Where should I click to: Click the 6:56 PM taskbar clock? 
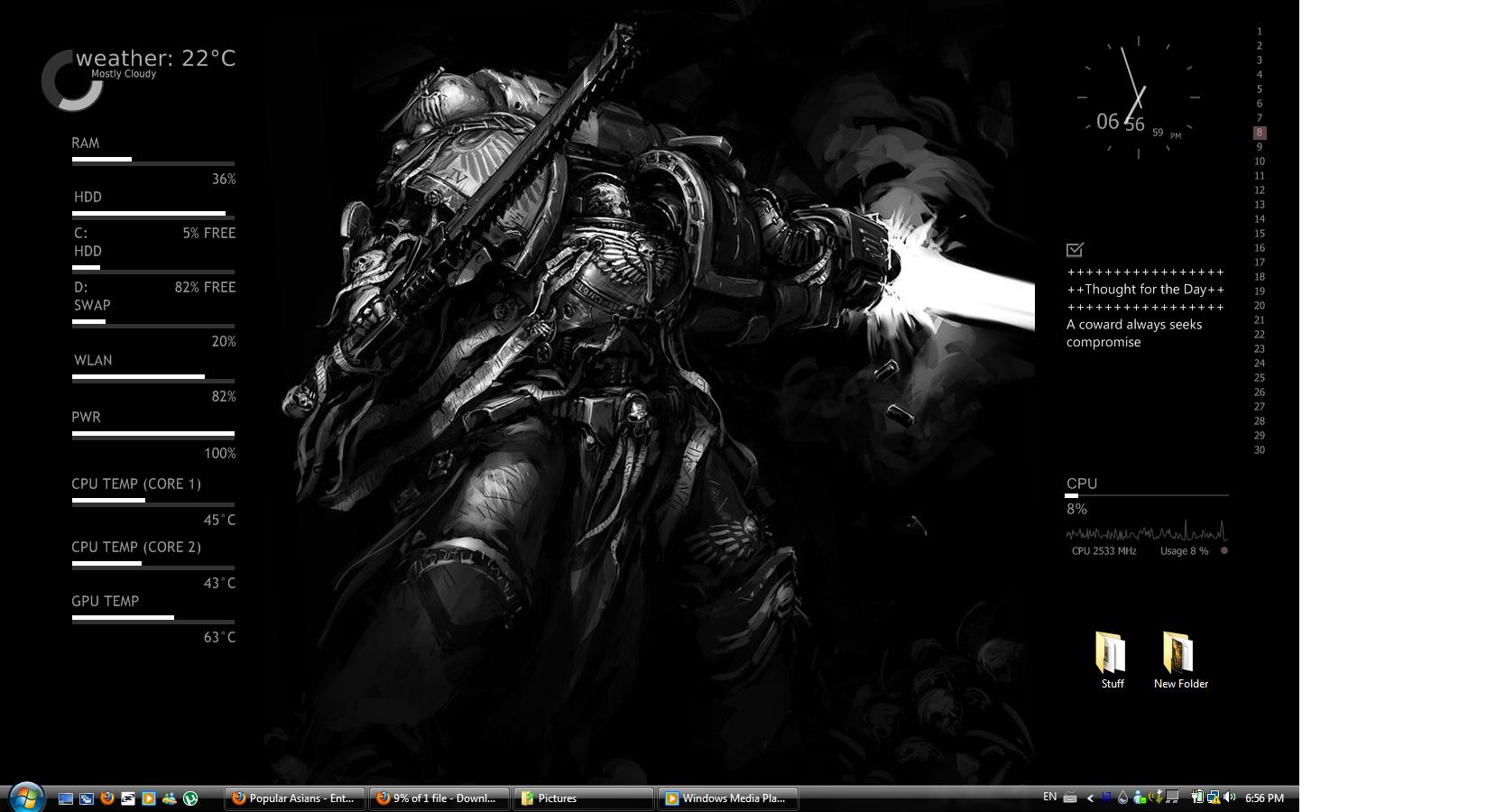[1265, 798]
